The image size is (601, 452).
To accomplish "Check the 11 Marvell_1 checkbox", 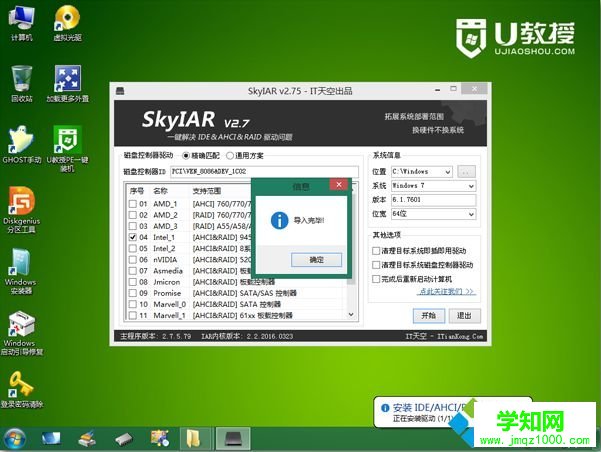I will coord(133,315).
